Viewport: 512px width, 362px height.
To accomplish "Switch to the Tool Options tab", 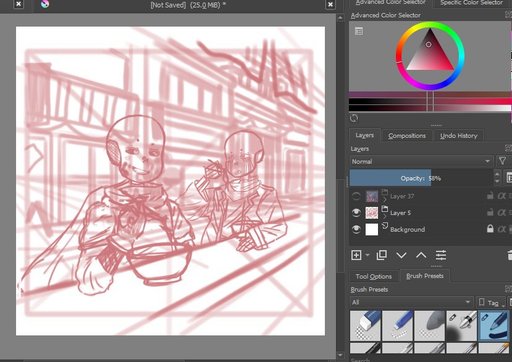I will pos(374,276).
